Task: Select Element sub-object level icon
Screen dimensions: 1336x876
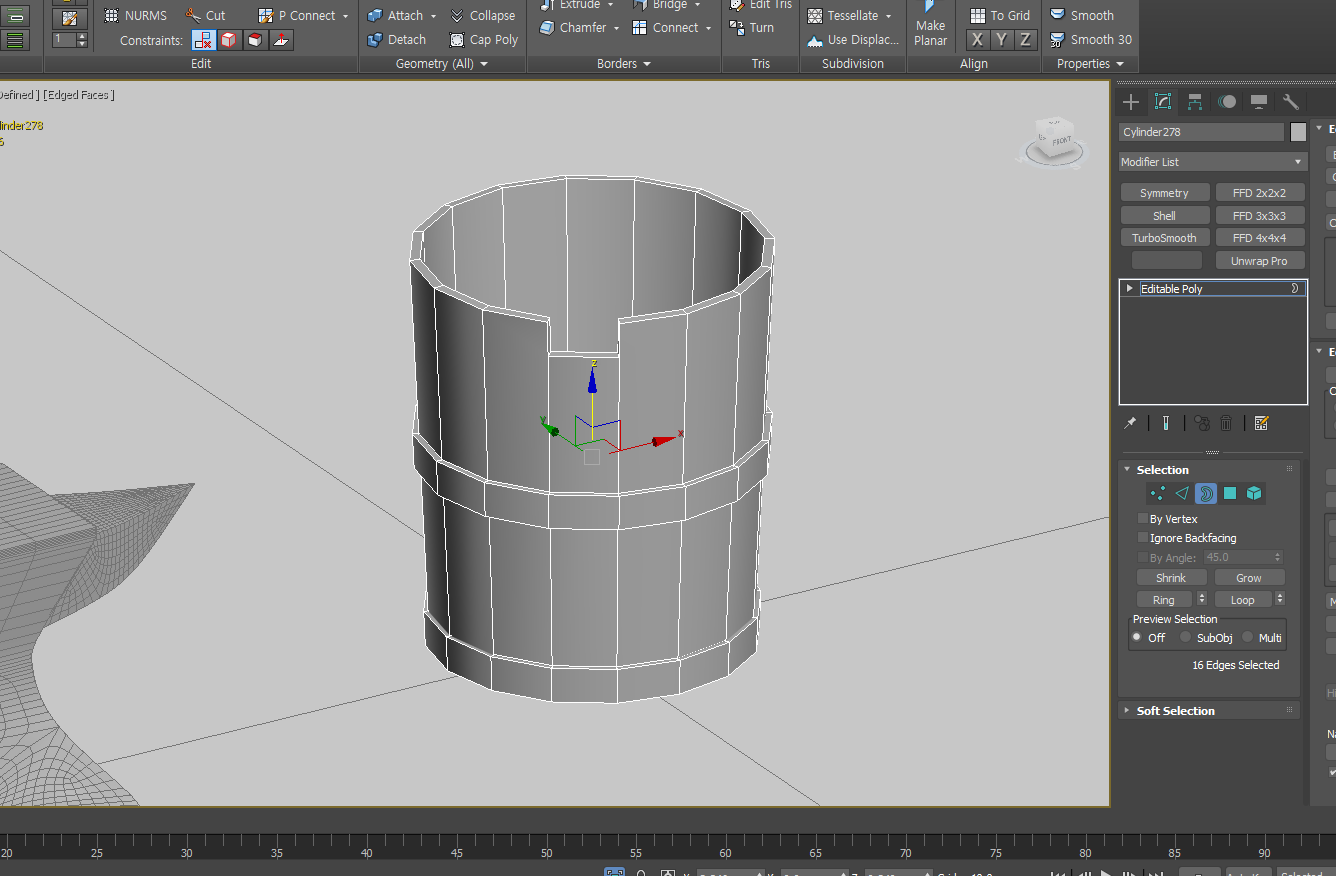Action: click(x=1254, y=493)
